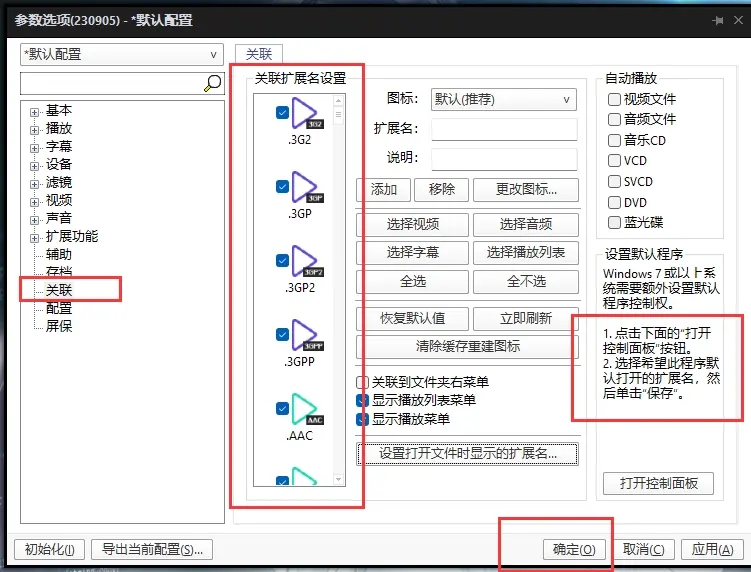Click the 打开控制面板 button
The height and width of the screenshot is (572, 751).
[x=659, y=483]
